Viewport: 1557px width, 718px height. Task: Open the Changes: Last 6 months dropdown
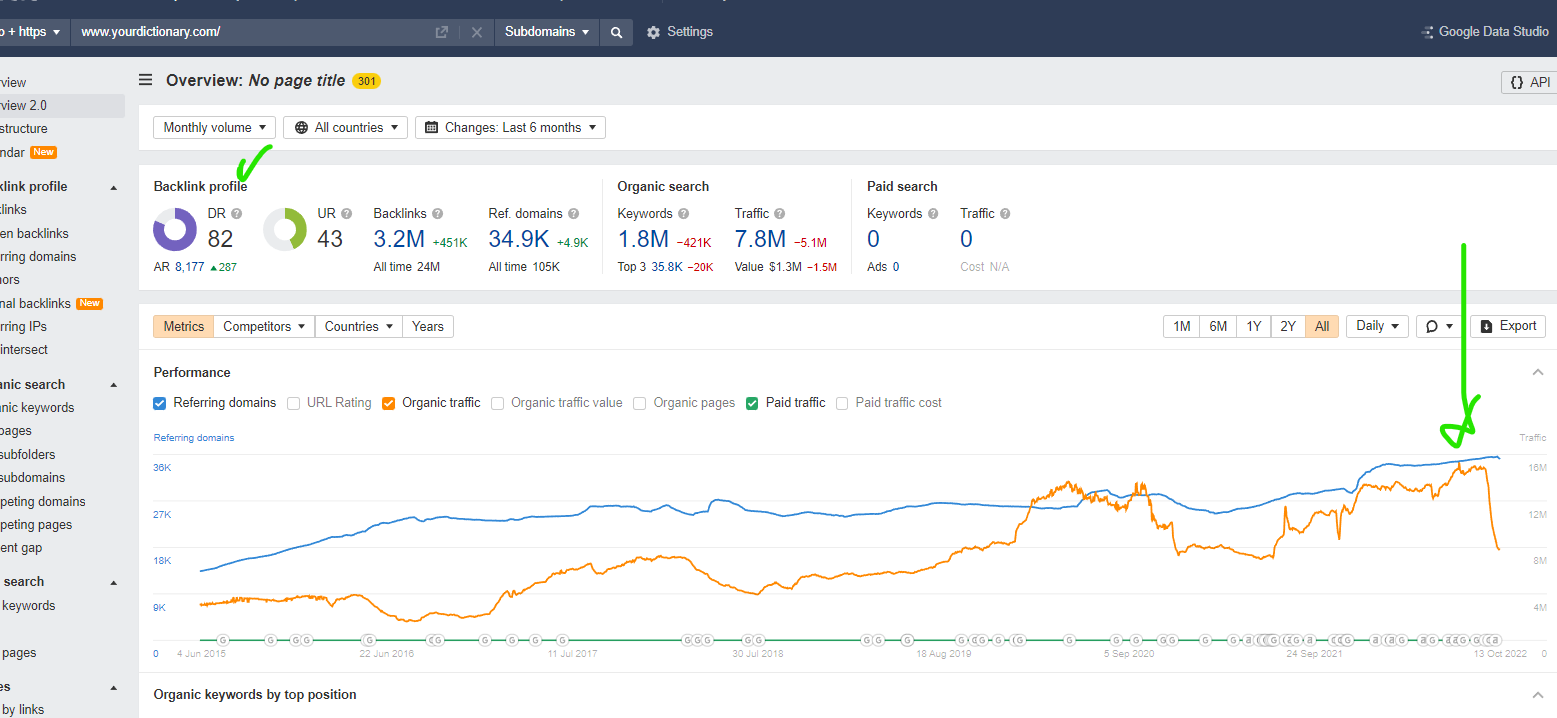point(510,127)
